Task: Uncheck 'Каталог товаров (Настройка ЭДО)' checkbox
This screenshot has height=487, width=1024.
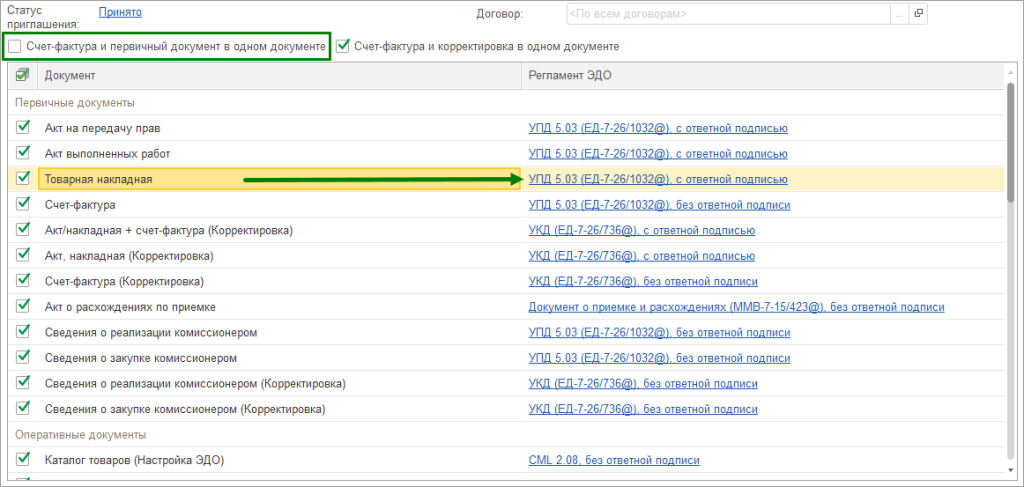Action: tap(23, 460)
